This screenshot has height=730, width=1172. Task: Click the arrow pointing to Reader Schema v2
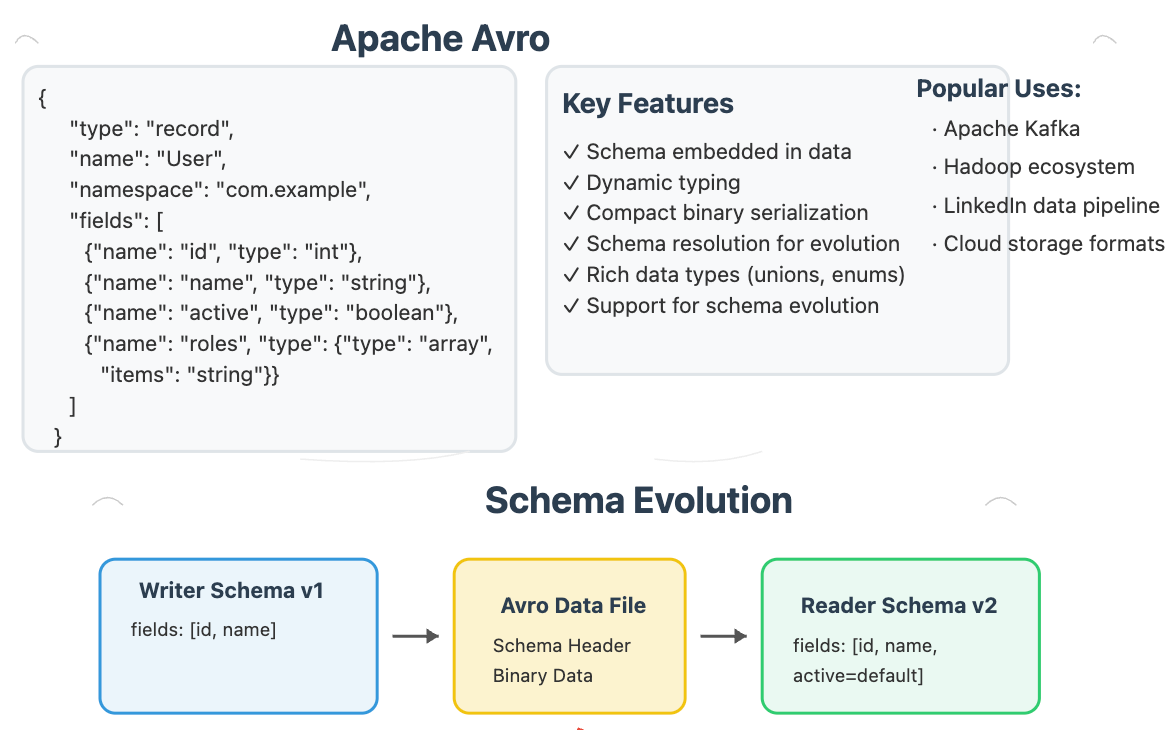(725, 635)
